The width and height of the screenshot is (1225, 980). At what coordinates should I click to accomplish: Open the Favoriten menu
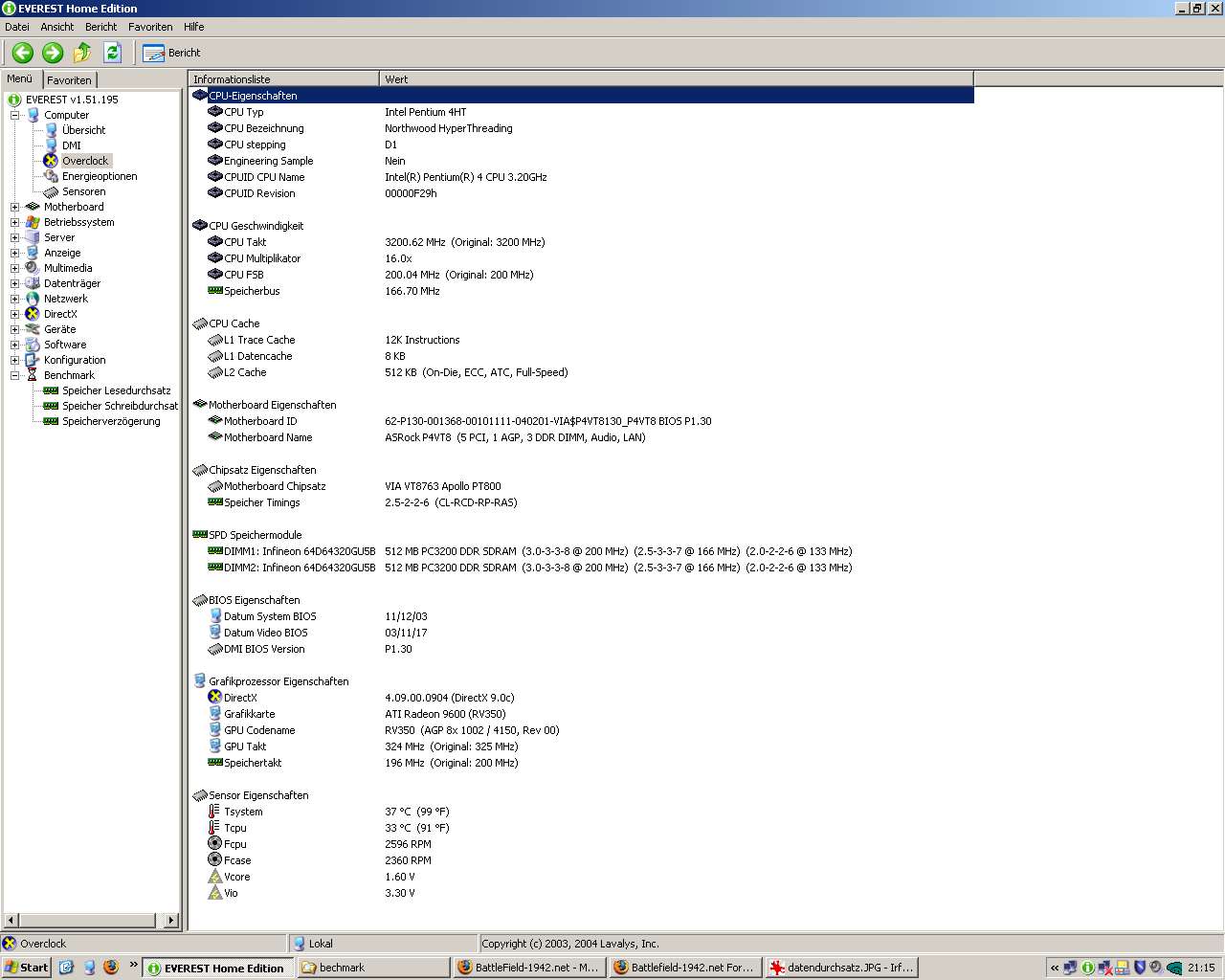(x=150, y=27)
